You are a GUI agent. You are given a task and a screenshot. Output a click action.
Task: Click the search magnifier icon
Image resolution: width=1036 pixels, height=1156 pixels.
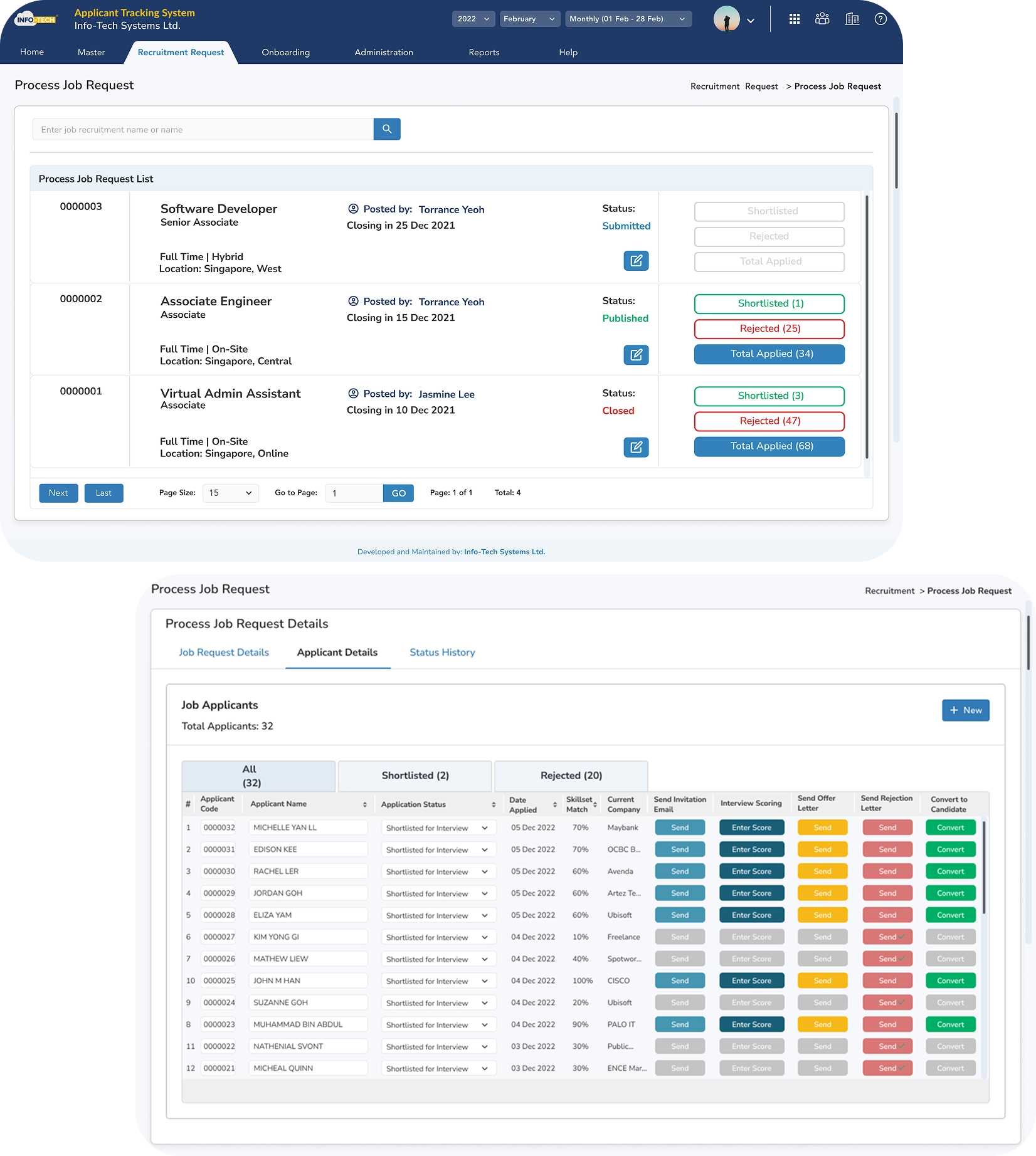[387, 129]
